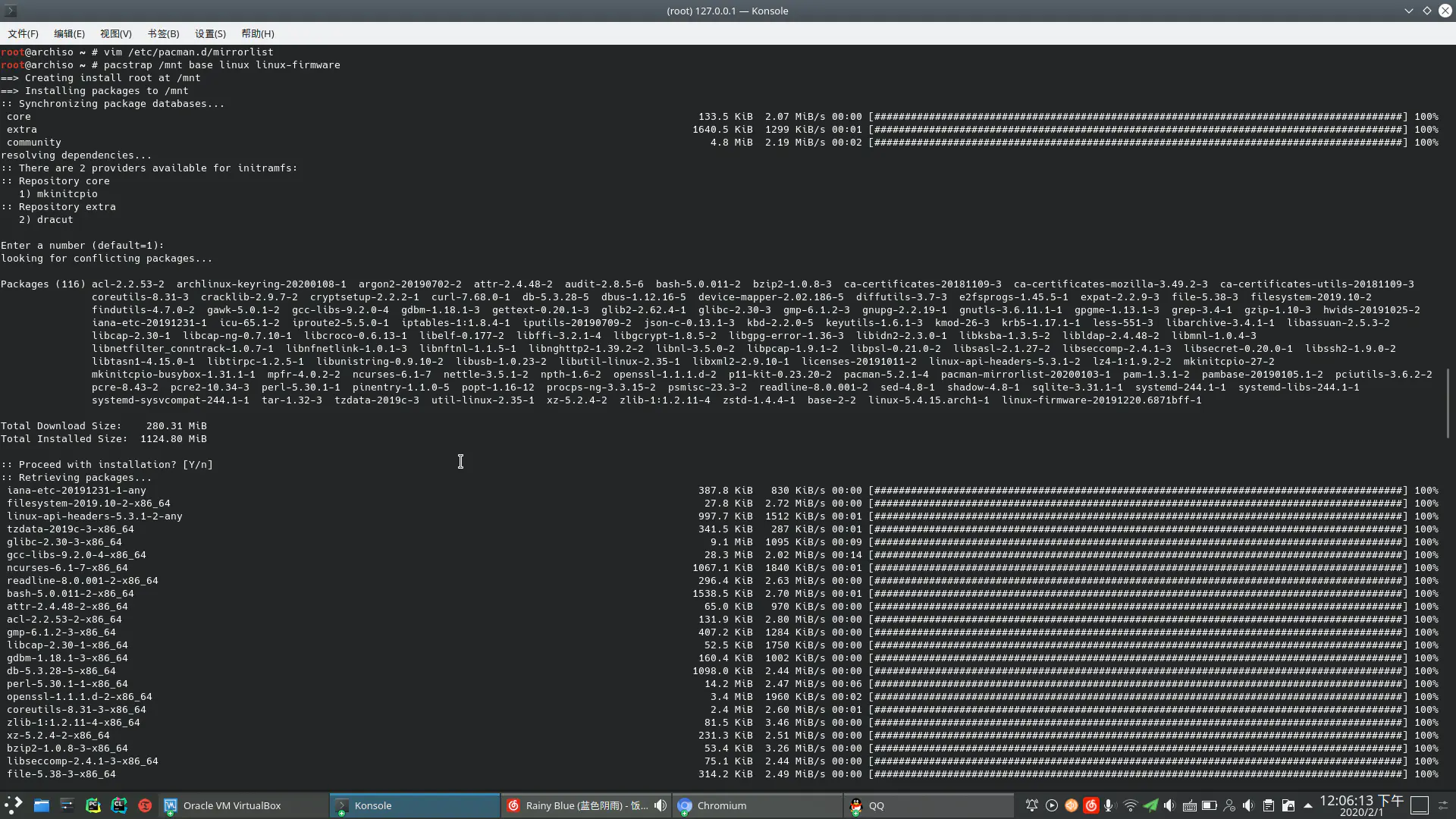Open the 书签(B) bookmarks menu
The width and height of the screenshot is (1456, 819).
(x=163, y=33)
